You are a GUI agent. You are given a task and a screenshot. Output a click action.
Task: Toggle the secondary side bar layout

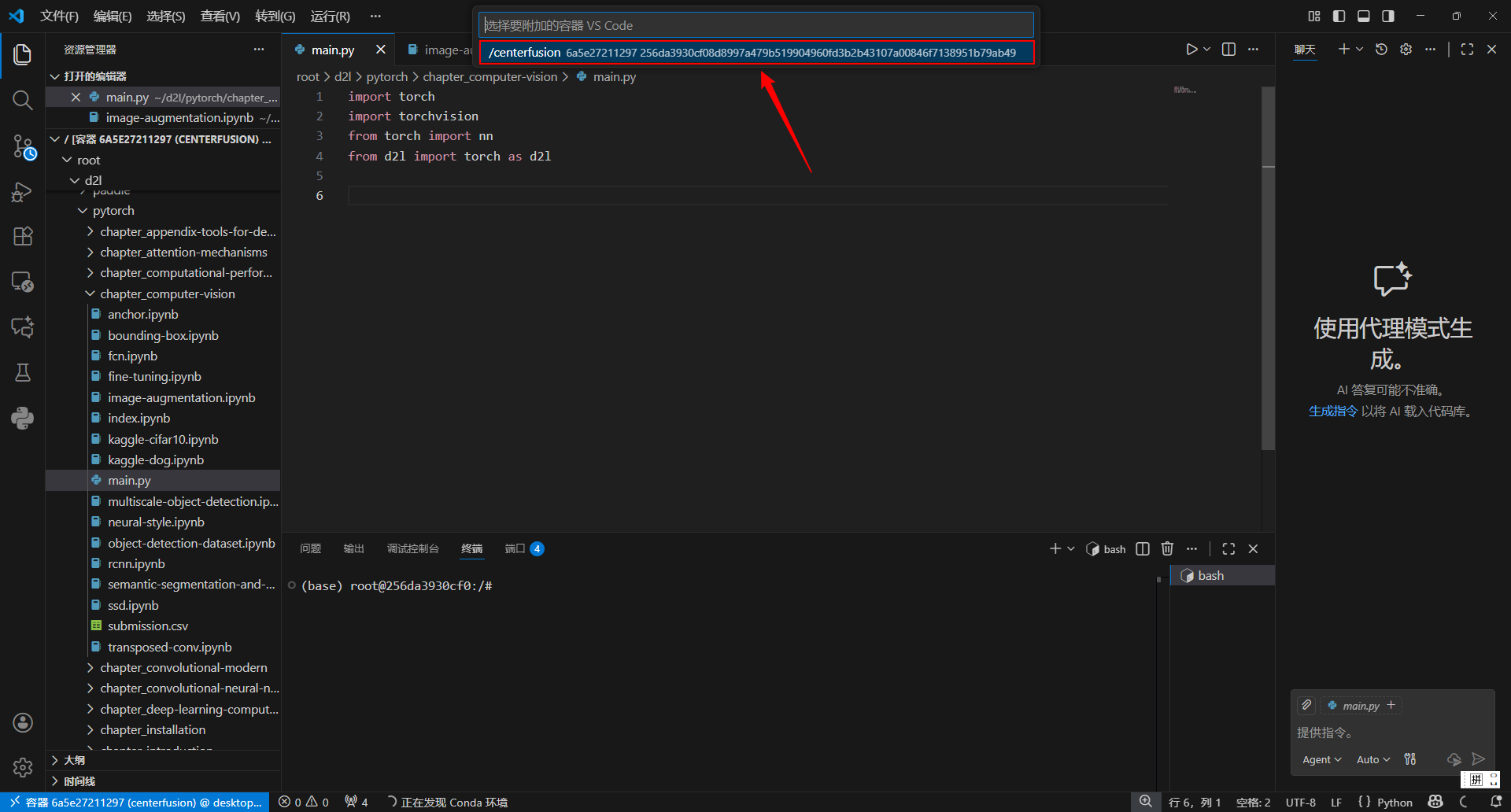click(x=1388, y=17)
